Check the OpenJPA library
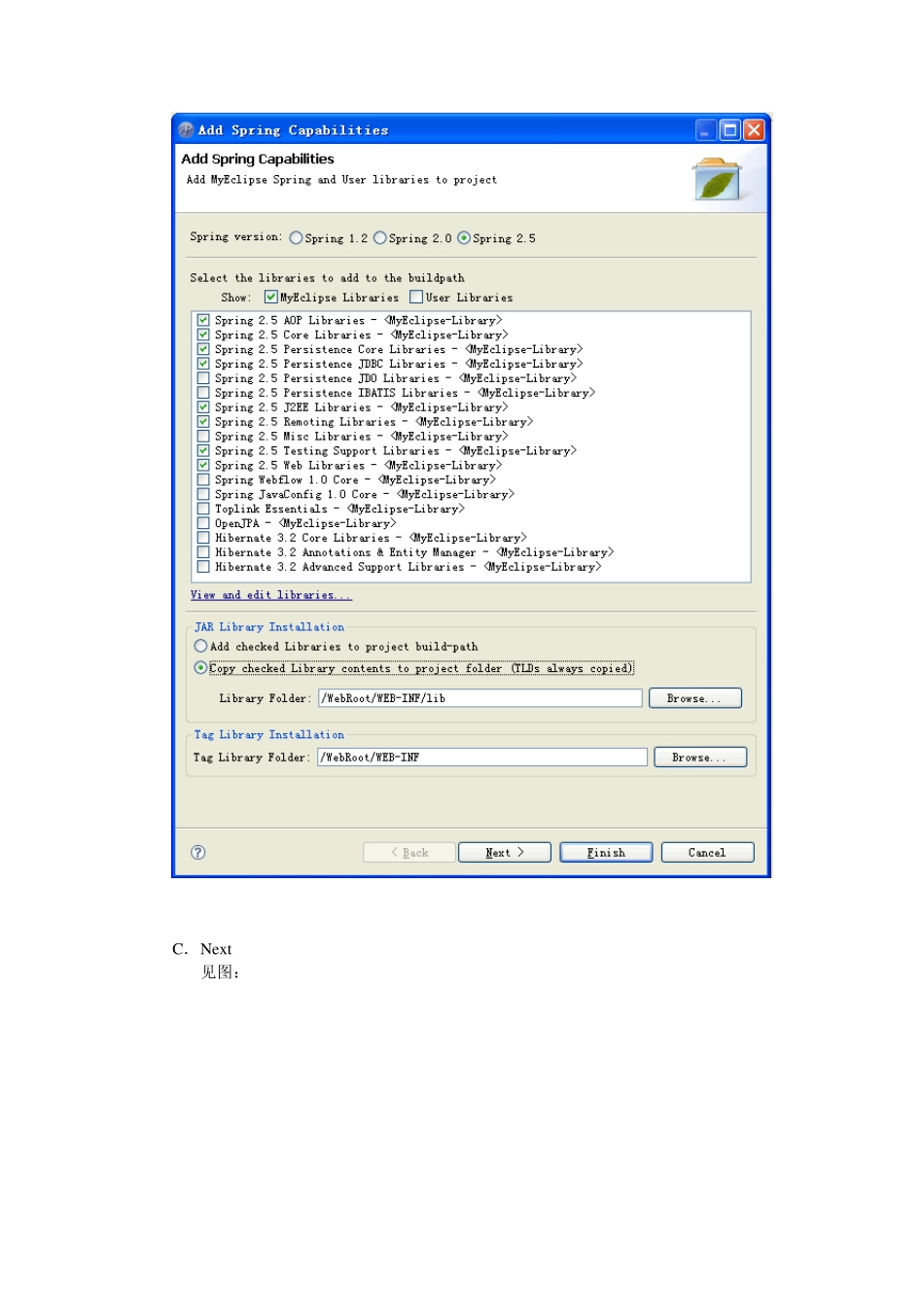Image resolution: width=924 pixels, height=1307 pixels. click(x=203, y=523)
